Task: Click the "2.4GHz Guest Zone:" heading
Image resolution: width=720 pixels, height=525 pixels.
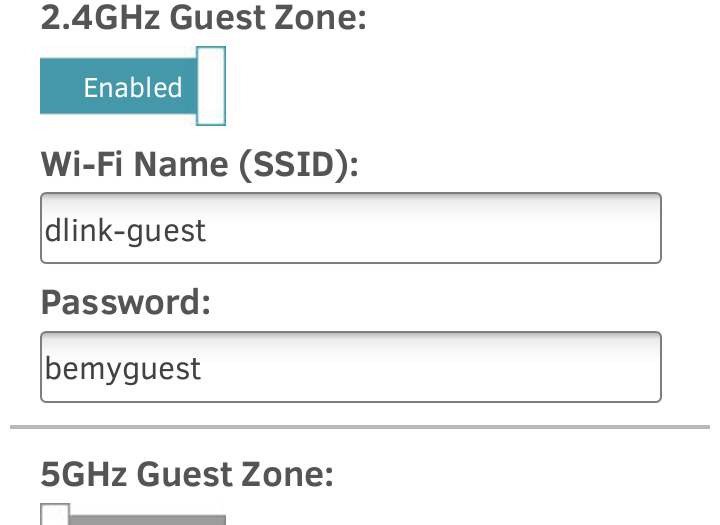Action: [203, 18]
